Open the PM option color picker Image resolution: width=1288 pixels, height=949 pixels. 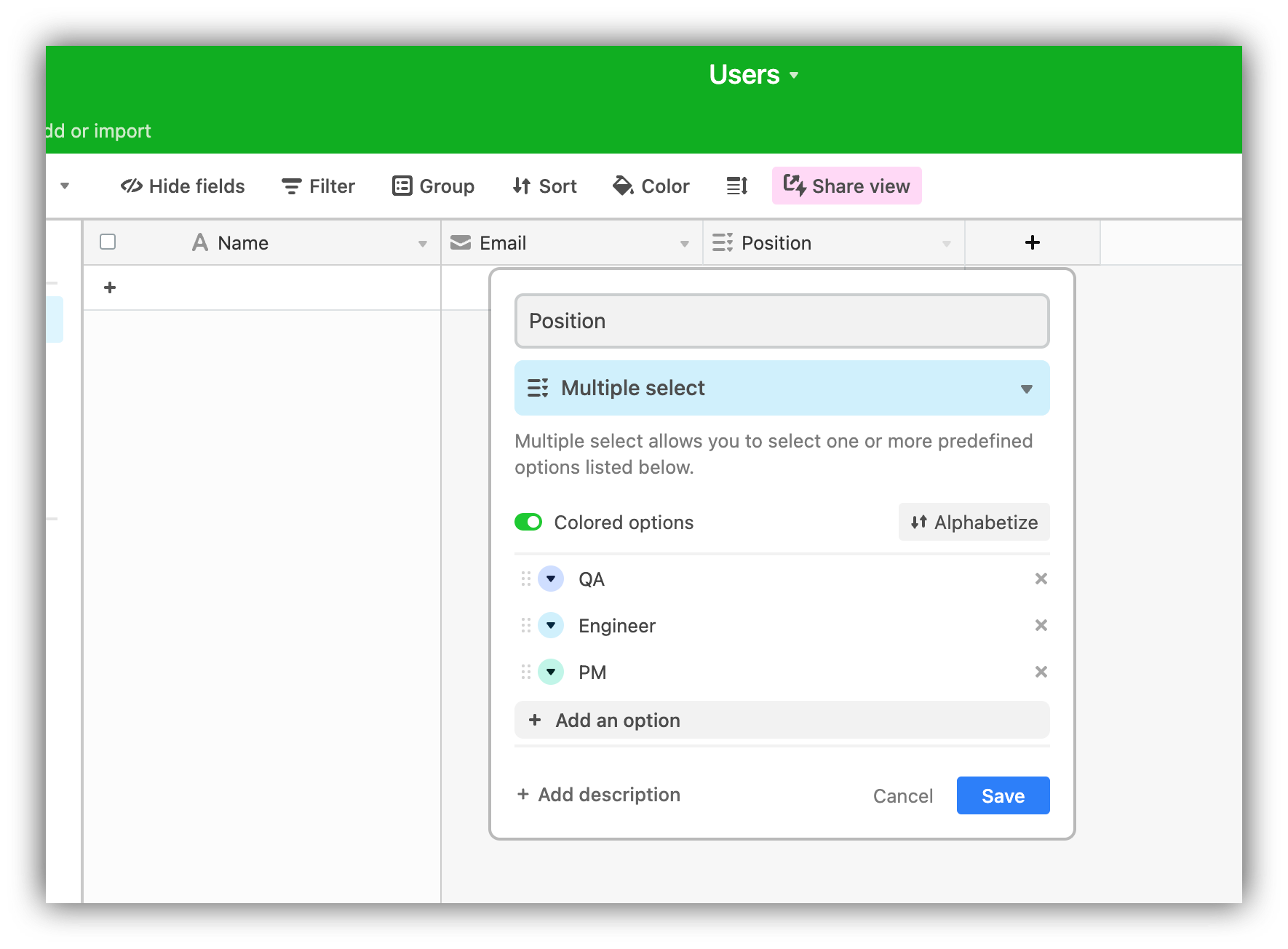551,671
